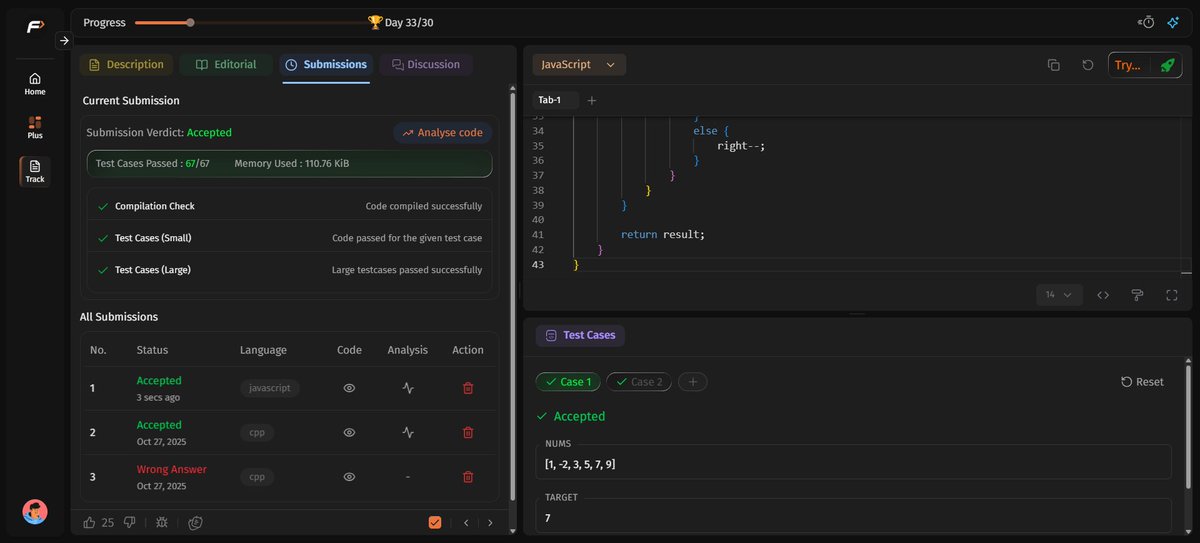Report a bug with the bug icon

162,522
